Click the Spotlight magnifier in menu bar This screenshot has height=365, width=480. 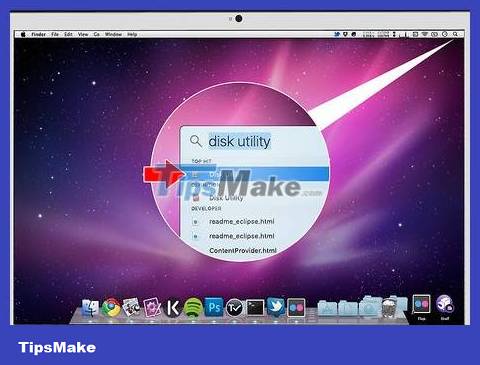click(x=455, y=34)
